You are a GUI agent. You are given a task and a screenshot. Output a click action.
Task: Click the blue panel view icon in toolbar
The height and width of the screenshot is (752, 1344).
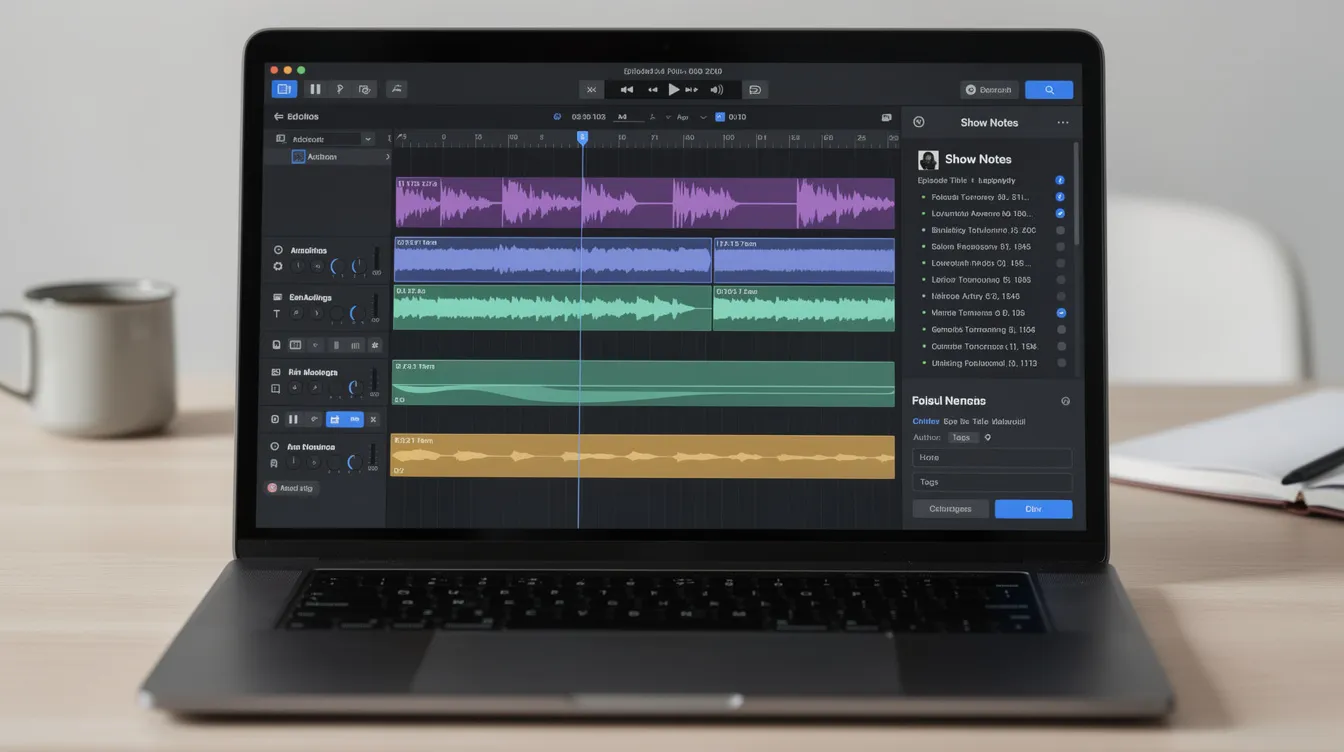(x=284, y=89)
